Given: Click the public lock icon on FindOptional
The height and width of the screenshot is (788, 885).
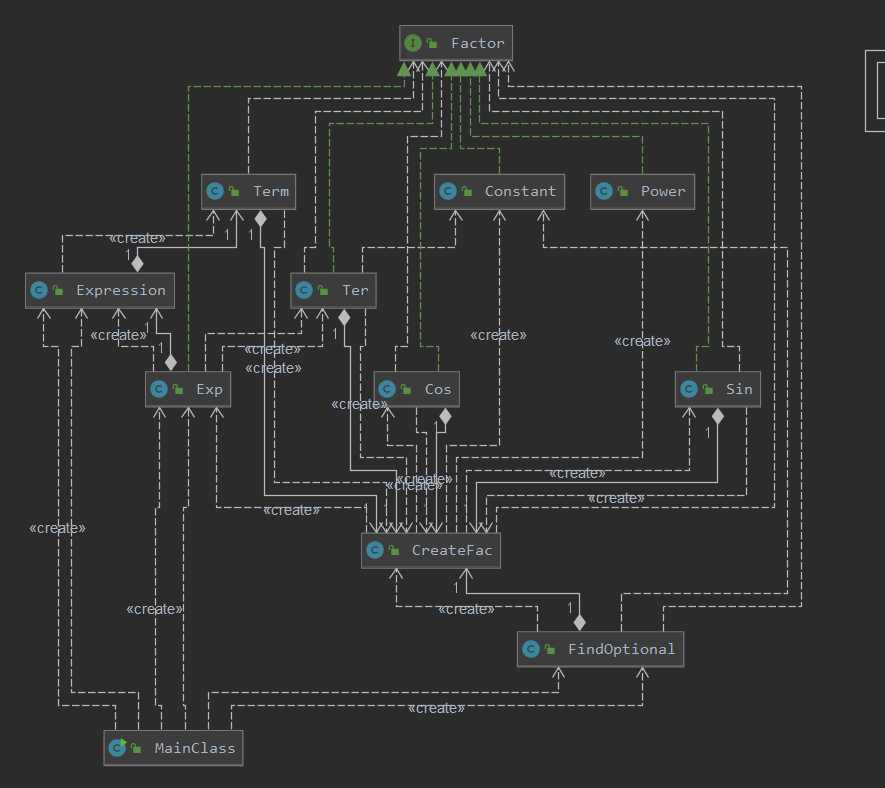Looking at the screenshot, I should click(x=550, y=649).
